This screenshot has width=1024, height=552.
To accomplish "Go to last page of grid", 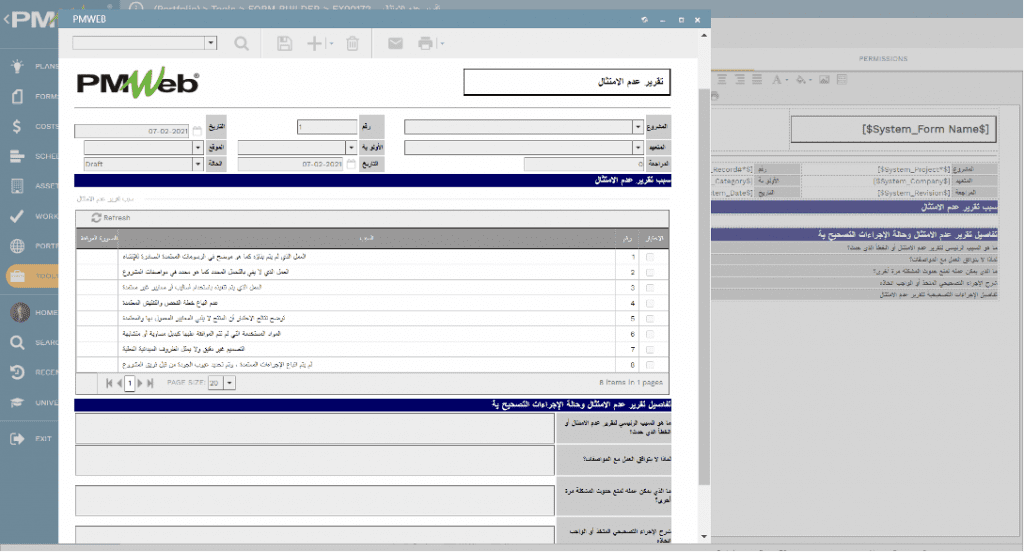I will pyautogui.click(x=150, y=383).
